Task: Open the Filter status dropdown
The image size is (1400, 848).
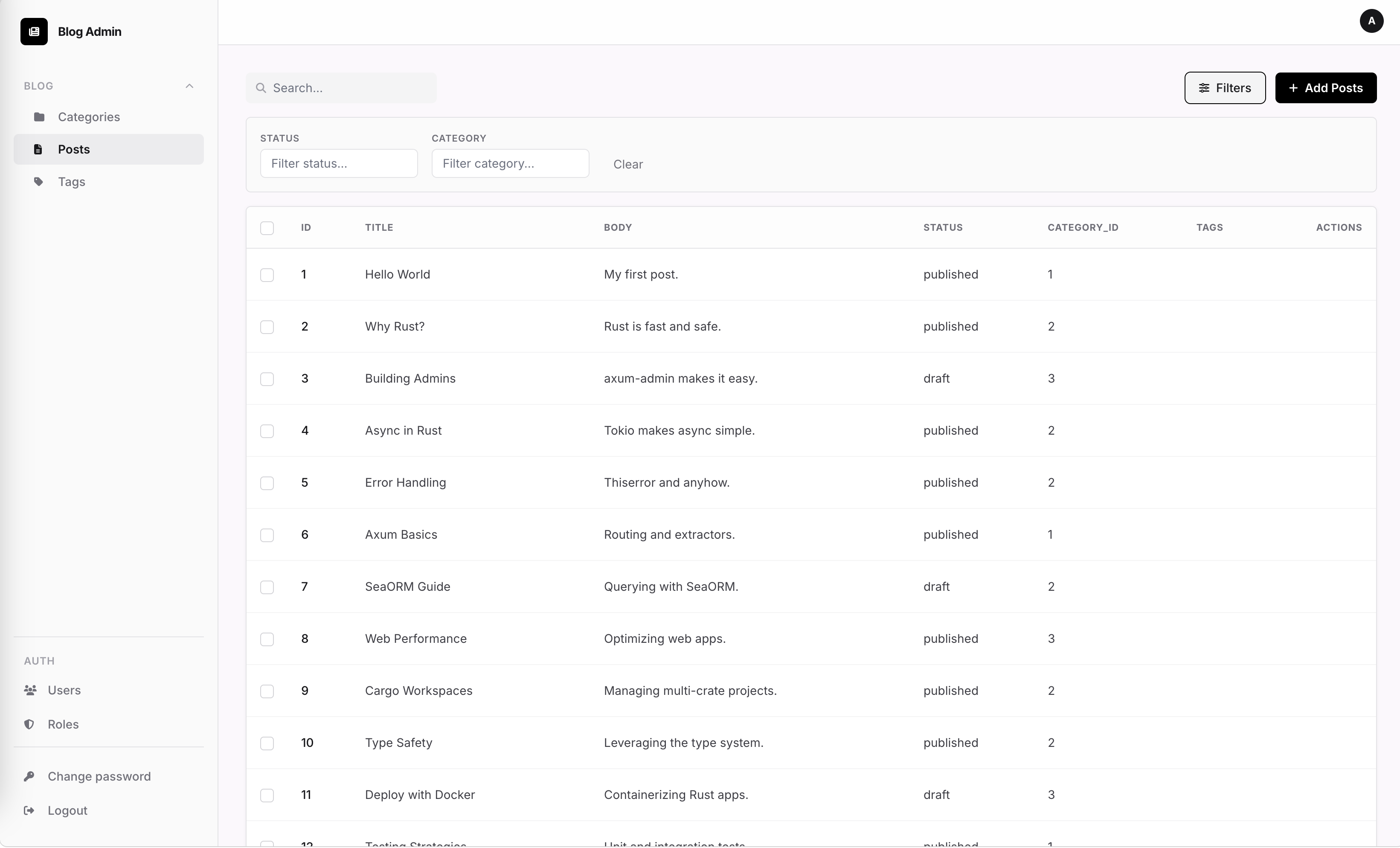Action: pos(338,163)
